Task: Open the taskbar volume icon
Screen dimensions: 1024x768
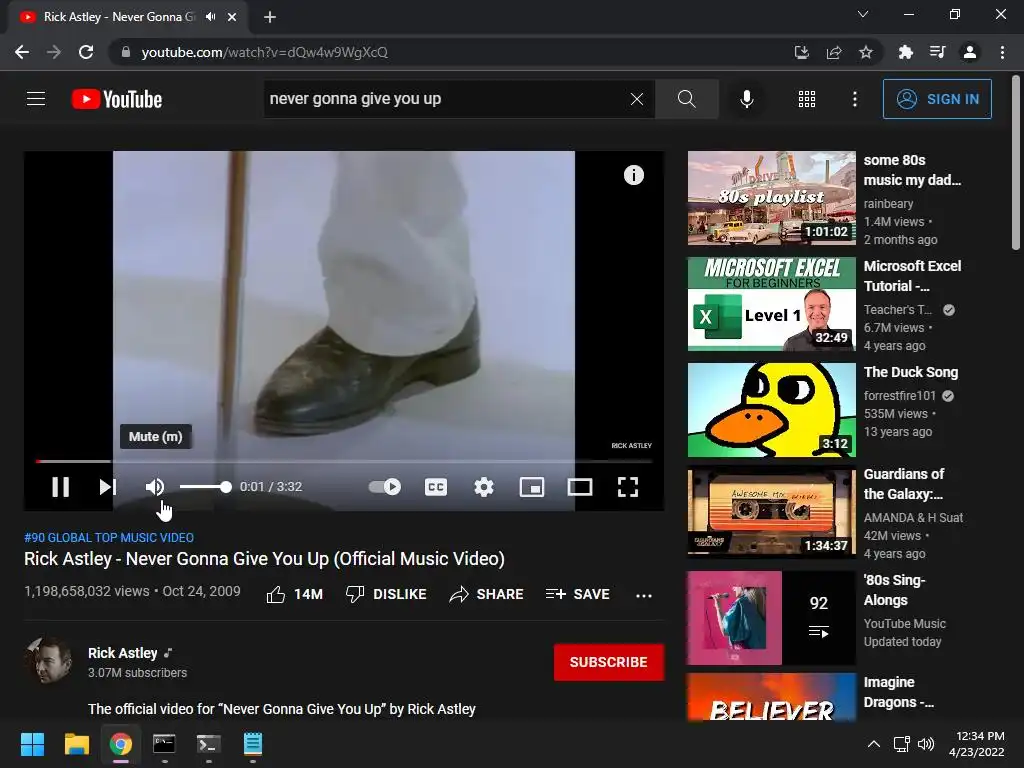Action: pos(926,744)
